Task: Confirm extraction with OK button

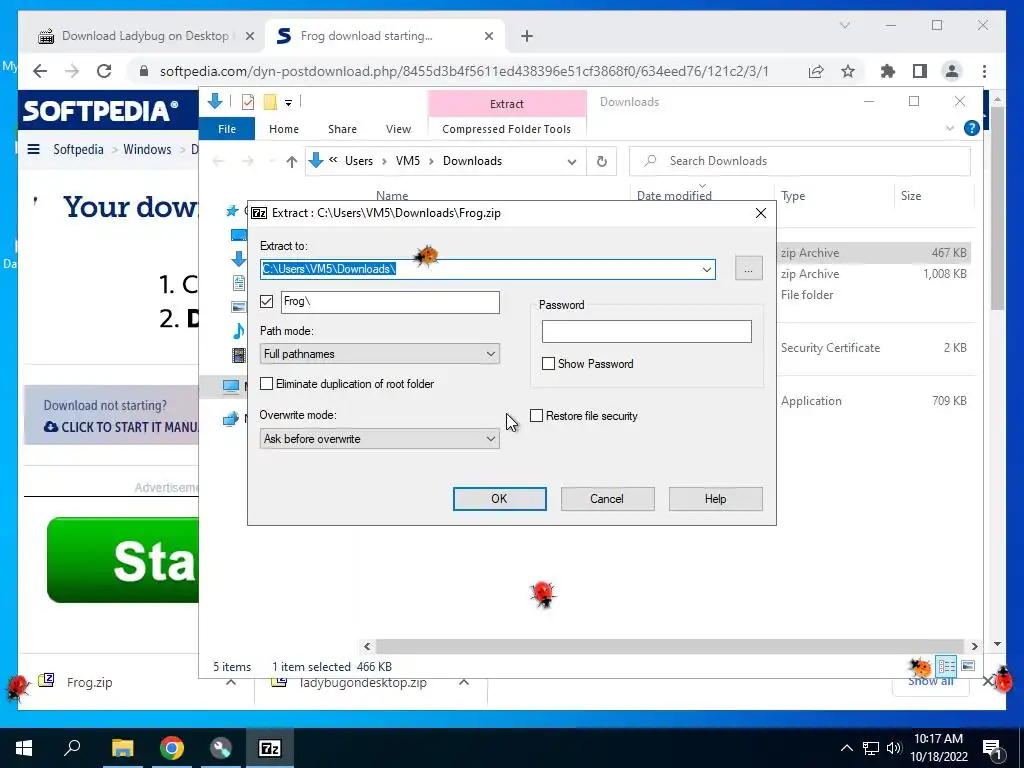Action: coord(500,499)
